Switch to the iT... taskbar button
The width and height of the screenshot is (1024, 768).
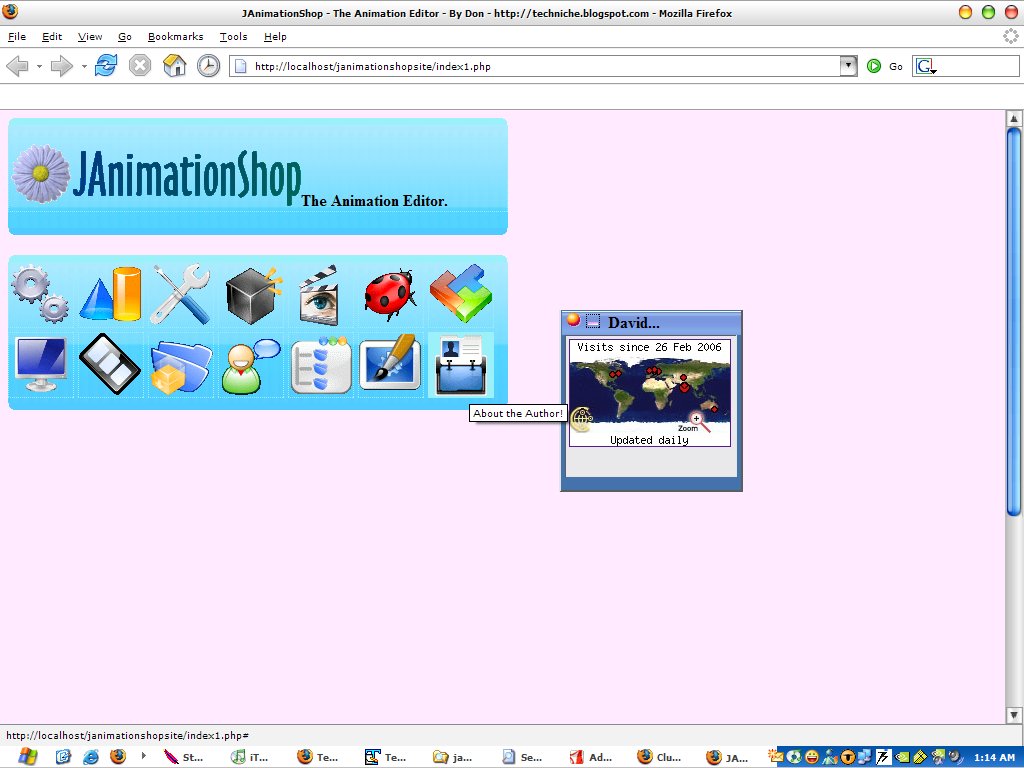coord(251,757)
